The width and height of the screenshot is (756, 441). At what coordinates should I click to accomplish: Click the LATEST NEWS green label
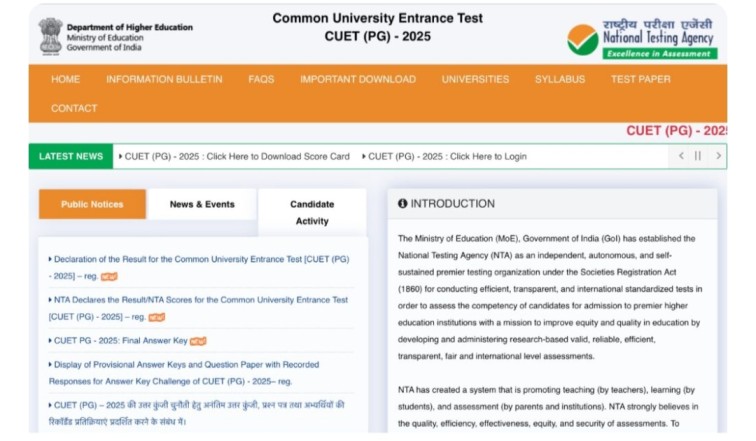click(71, 157)
